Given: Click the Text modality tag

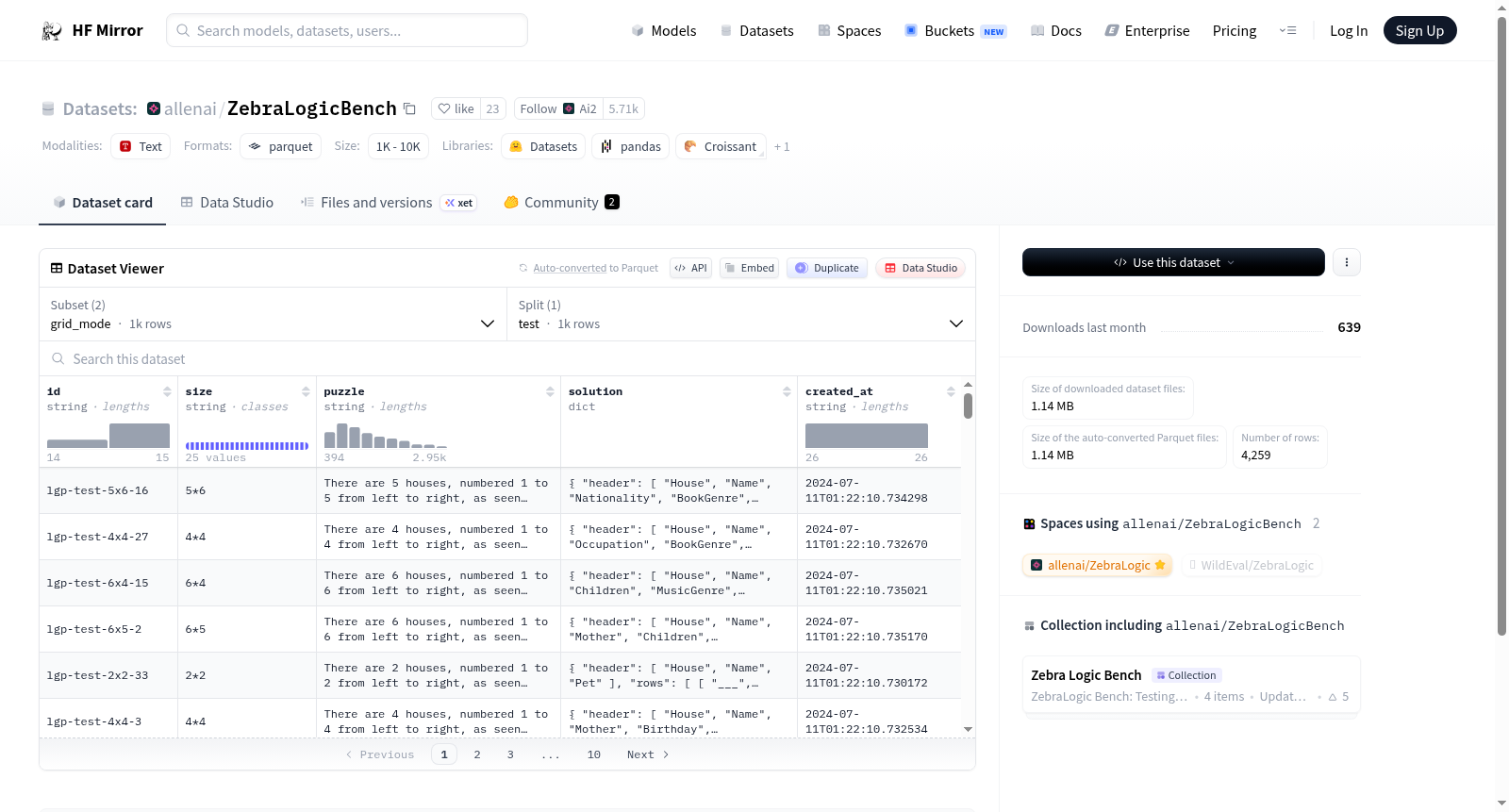Looking at the screenshot, I should (141, 146).
